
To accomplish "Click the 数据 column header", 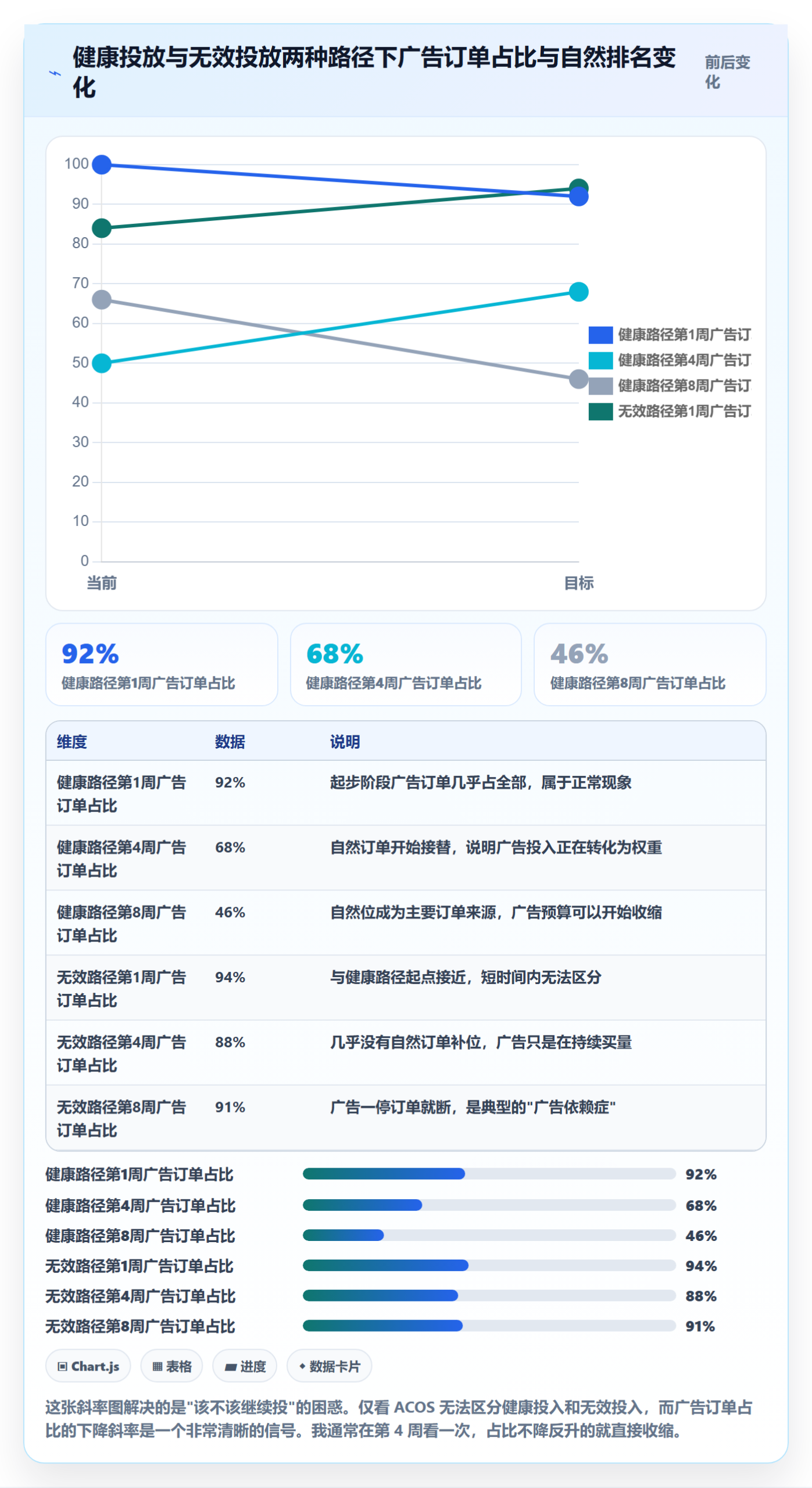I will [x=230, y=742].
